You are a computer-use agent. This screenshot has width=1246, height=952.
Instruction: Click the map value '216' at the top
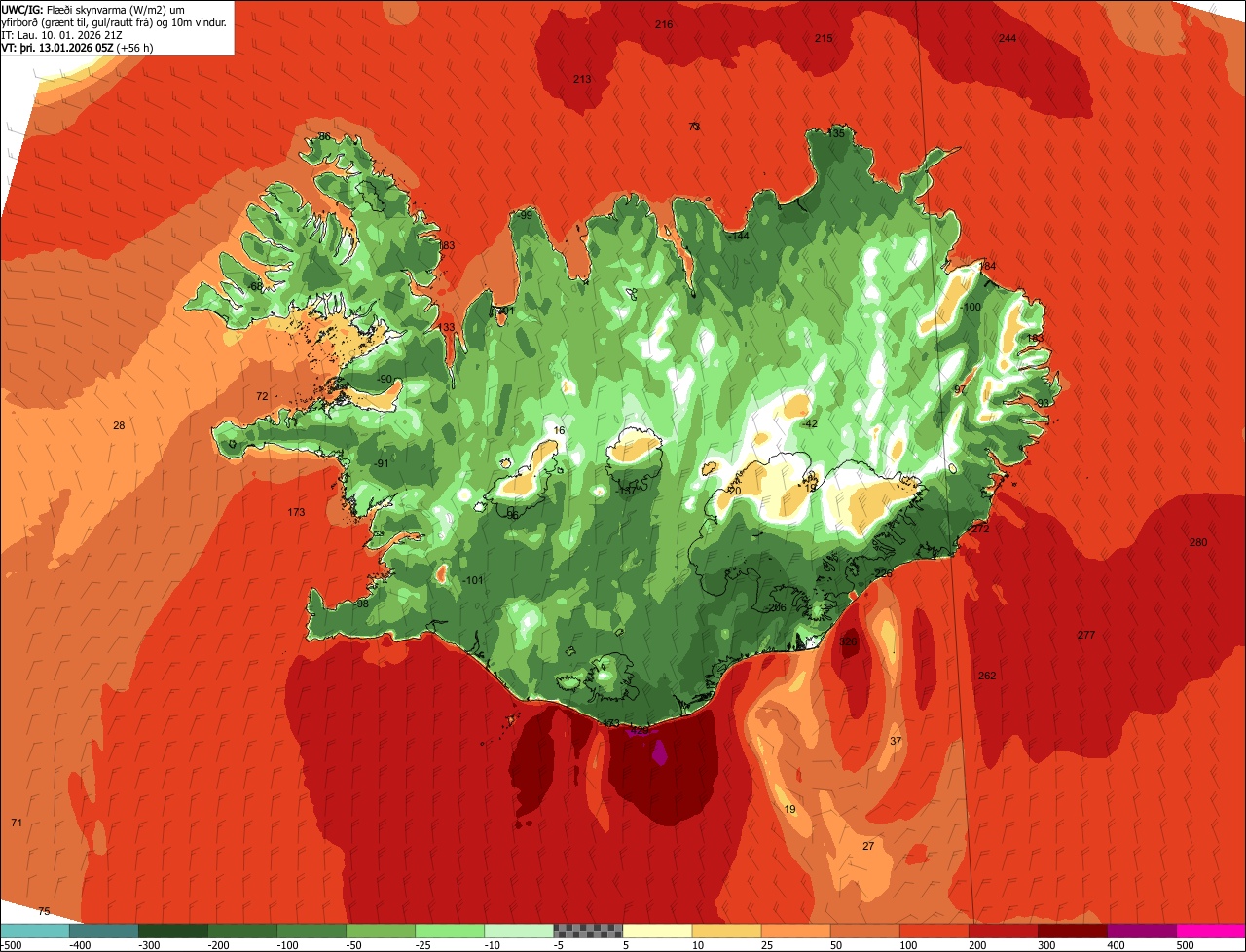(664, 24)
